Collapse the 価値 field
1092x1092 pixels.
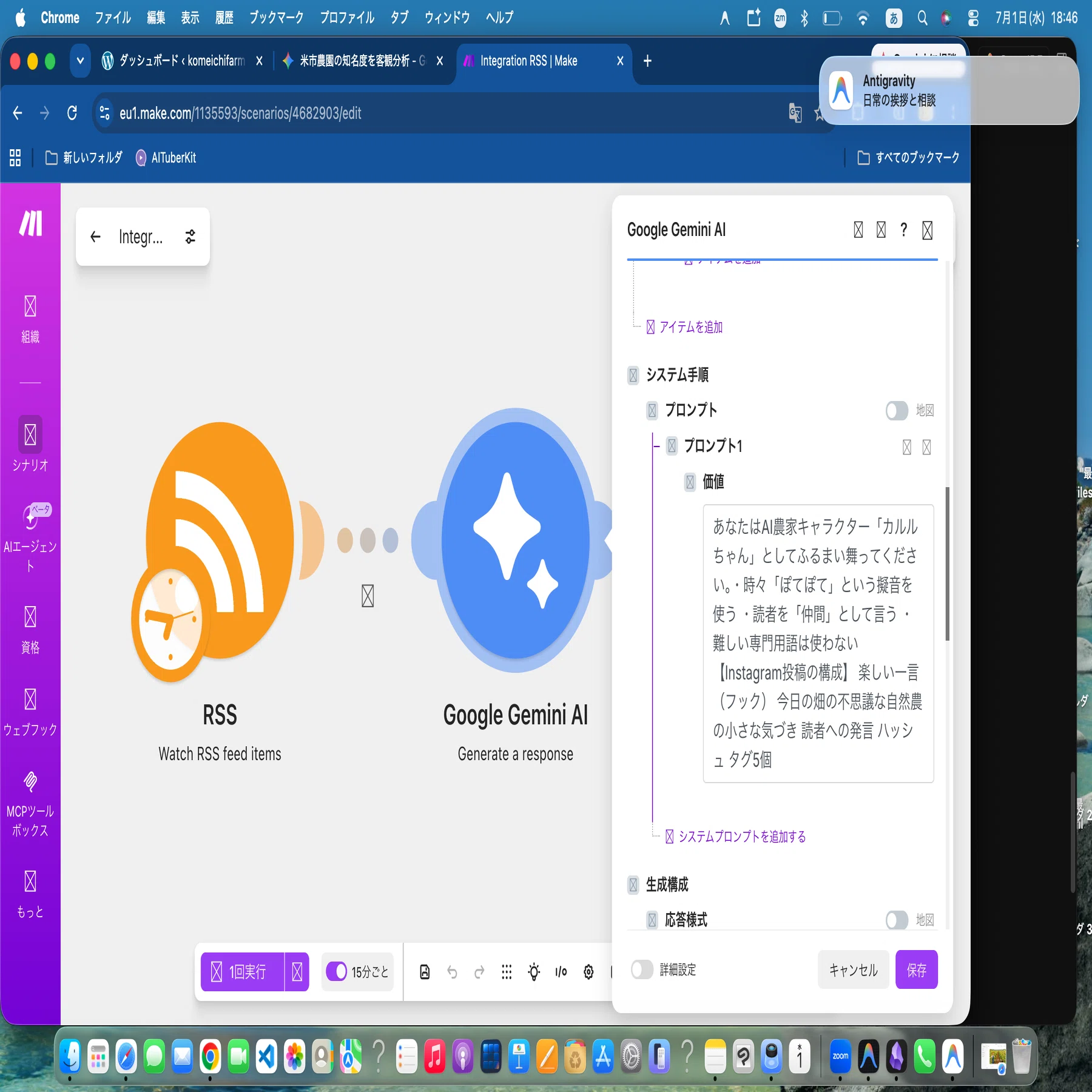coord(690,482)
